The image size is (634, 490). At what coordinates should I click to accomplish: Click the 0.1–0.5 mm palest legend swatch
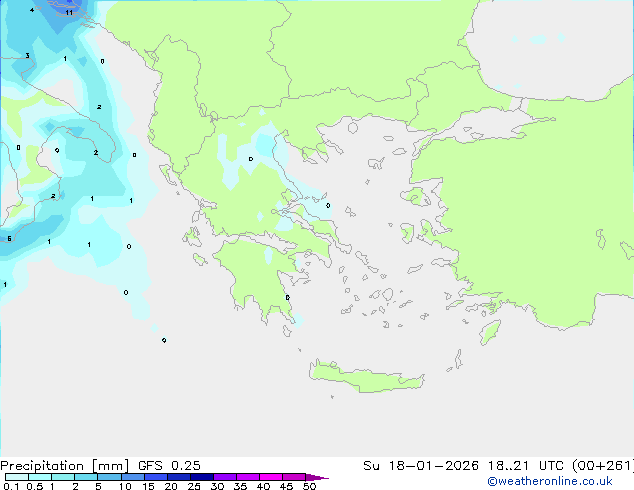click(x=17, y=477)
